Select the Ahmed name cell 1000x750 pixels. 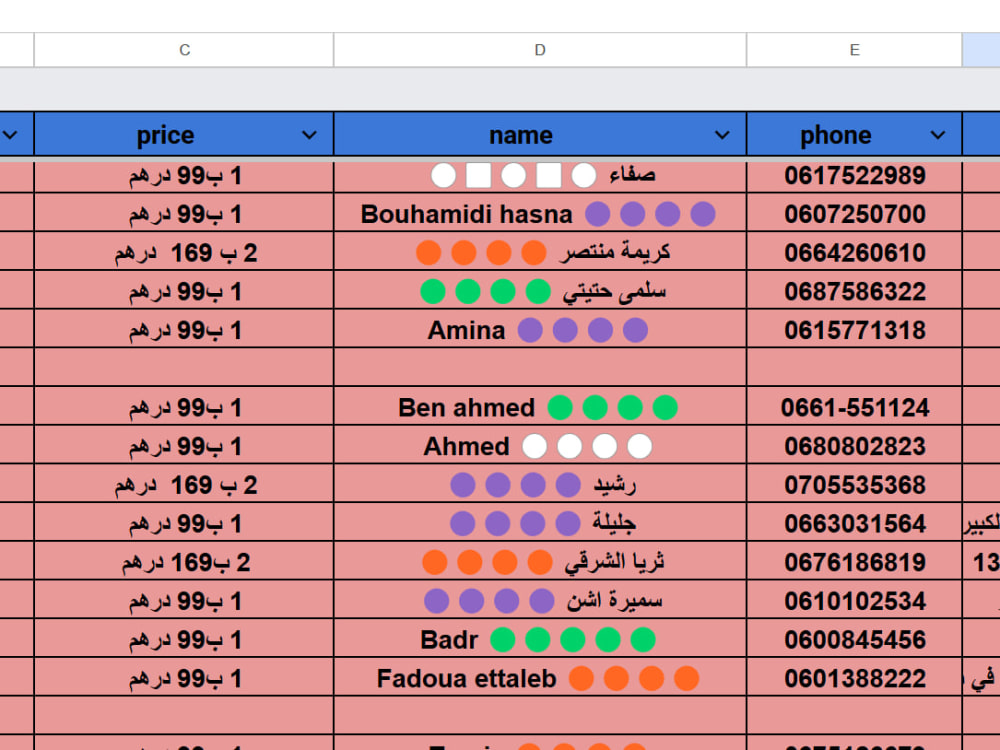pyautogui.click(x=540, y=446)
